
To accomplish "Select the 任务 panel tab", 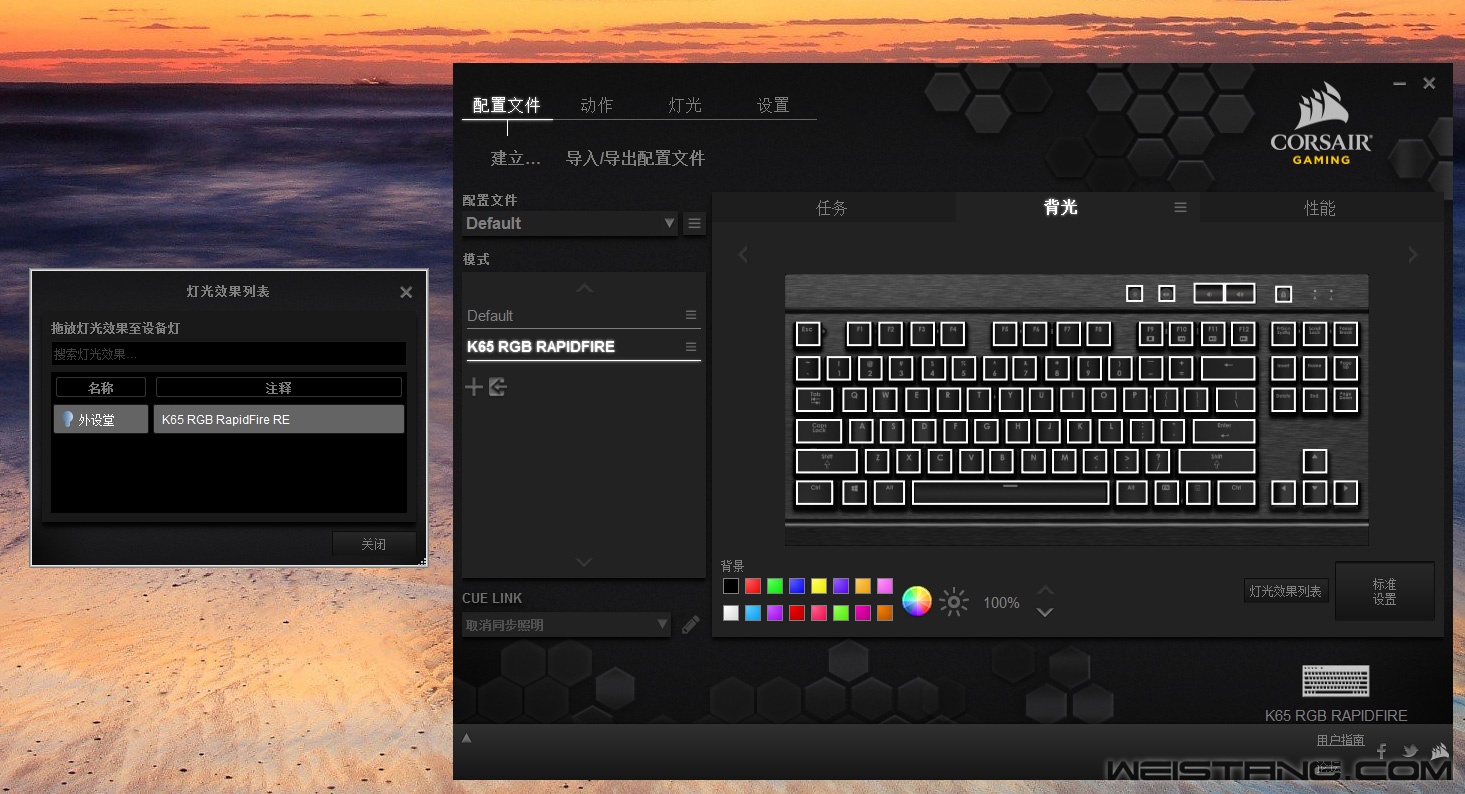I will (x=832, y=208).
